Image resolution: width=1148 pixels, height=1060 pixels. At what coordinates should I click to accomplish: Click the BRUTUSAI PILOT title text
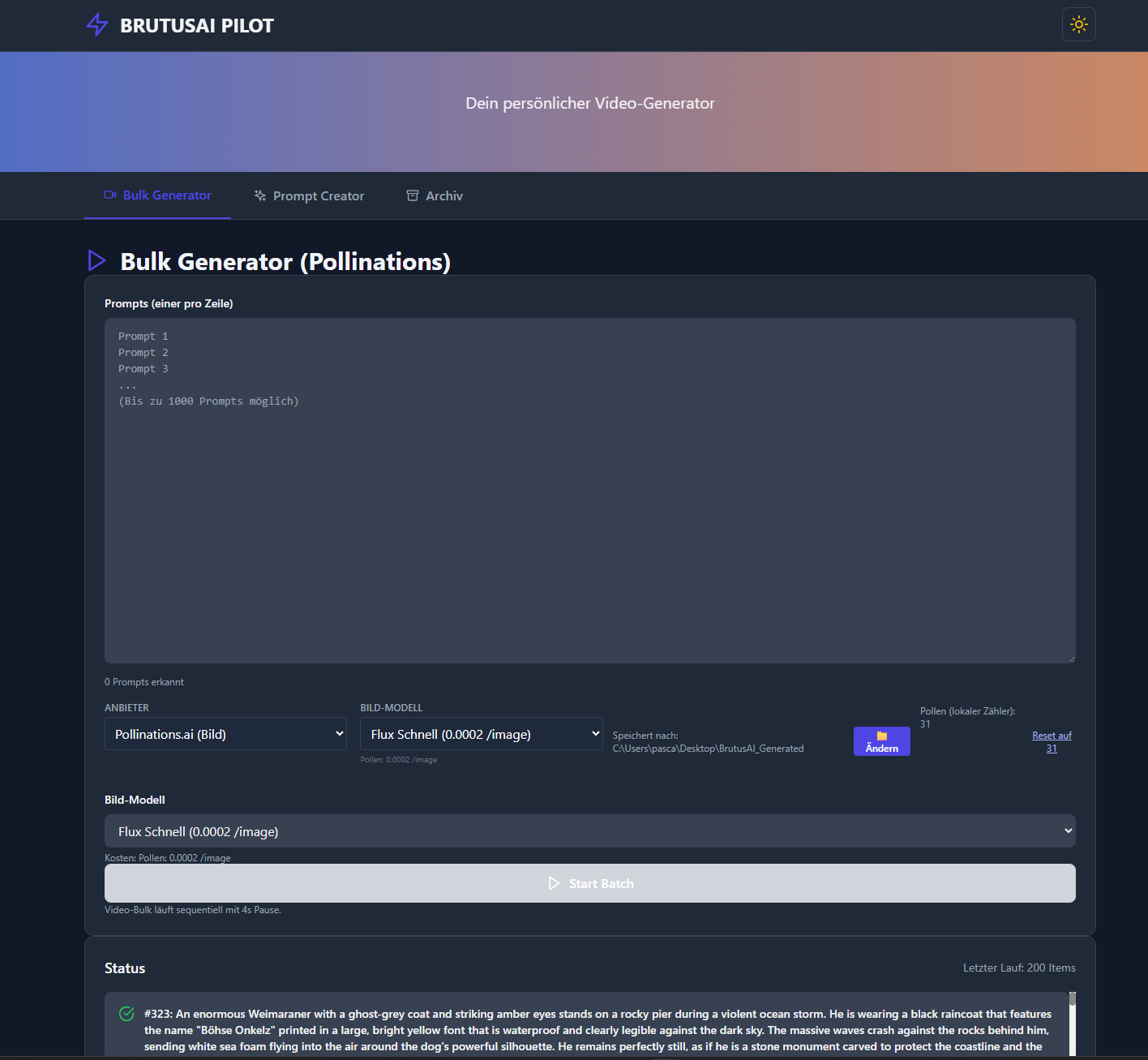(197, 26)
